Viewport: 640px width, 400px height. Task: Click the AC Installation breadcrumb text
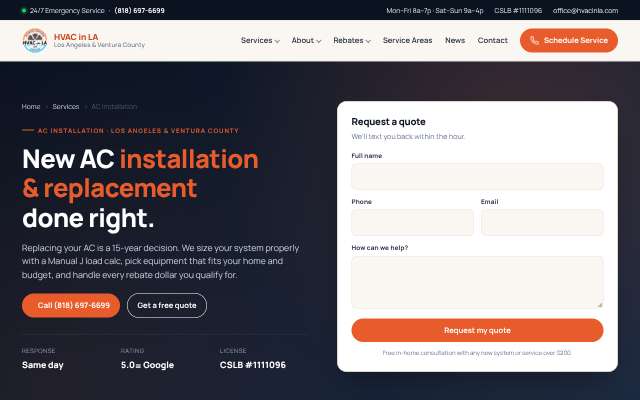[x=114, y=107]
